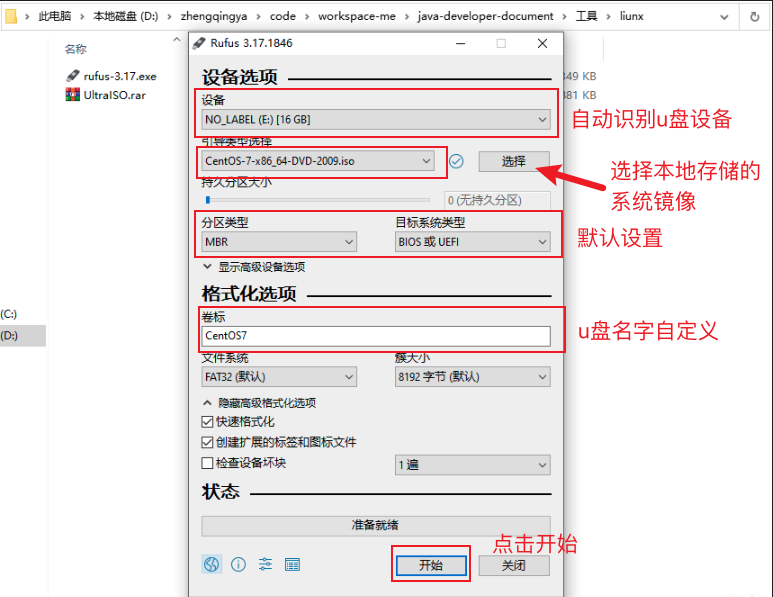Click 准备就绪 status progress bar

tap(376, 526)
